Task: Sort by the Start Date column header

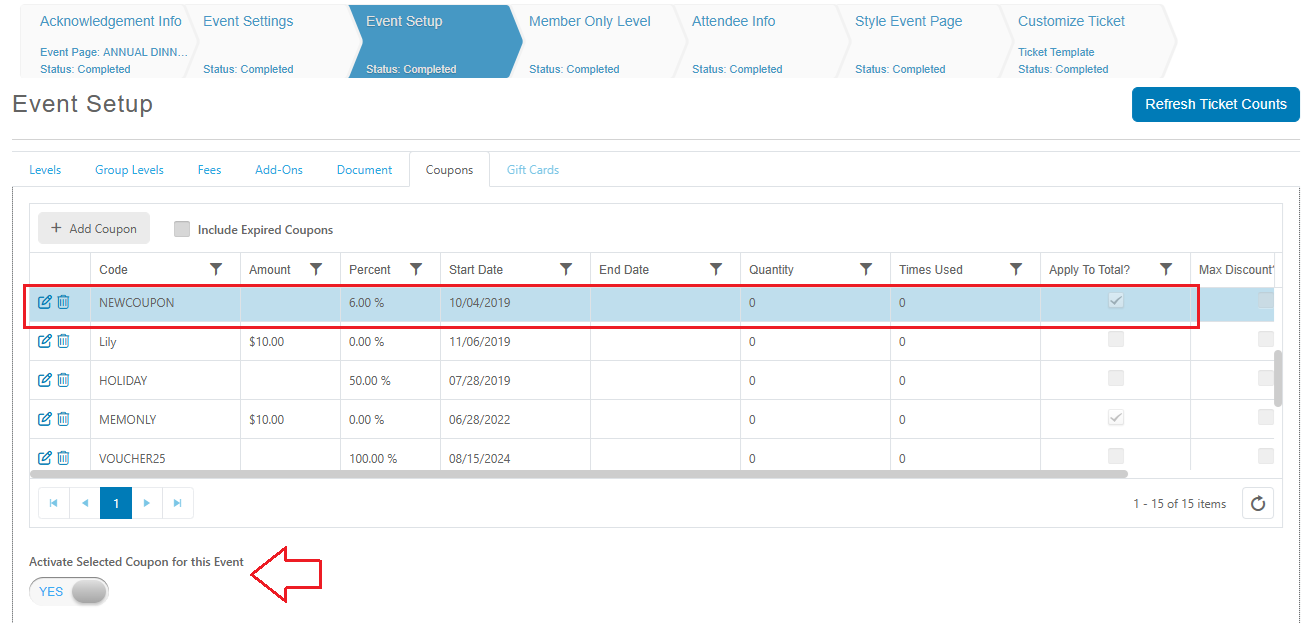Action: [476, 269]
